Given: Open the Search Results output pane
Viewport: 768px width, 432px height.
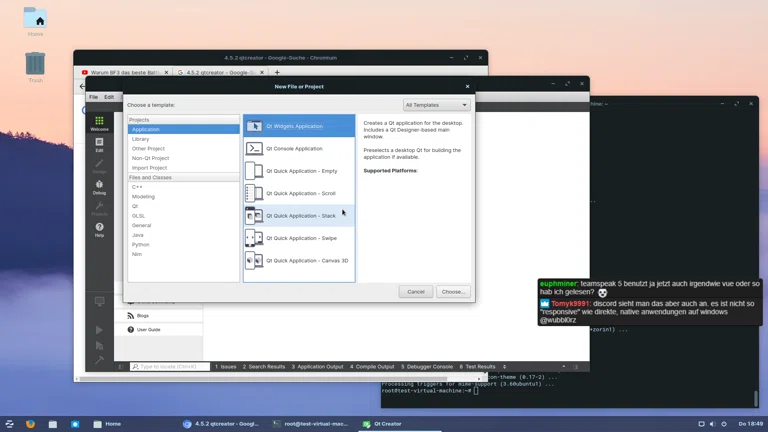Looking at the screenshot, I should coord(264,367).
